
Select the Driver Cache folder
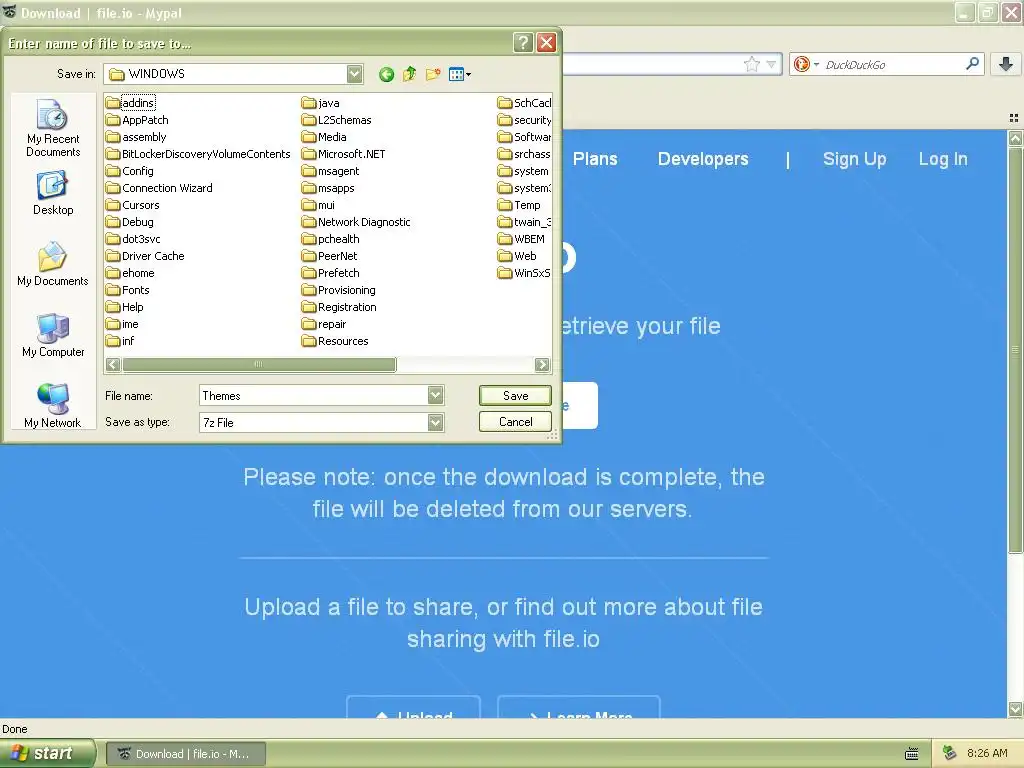click(145, 255)
